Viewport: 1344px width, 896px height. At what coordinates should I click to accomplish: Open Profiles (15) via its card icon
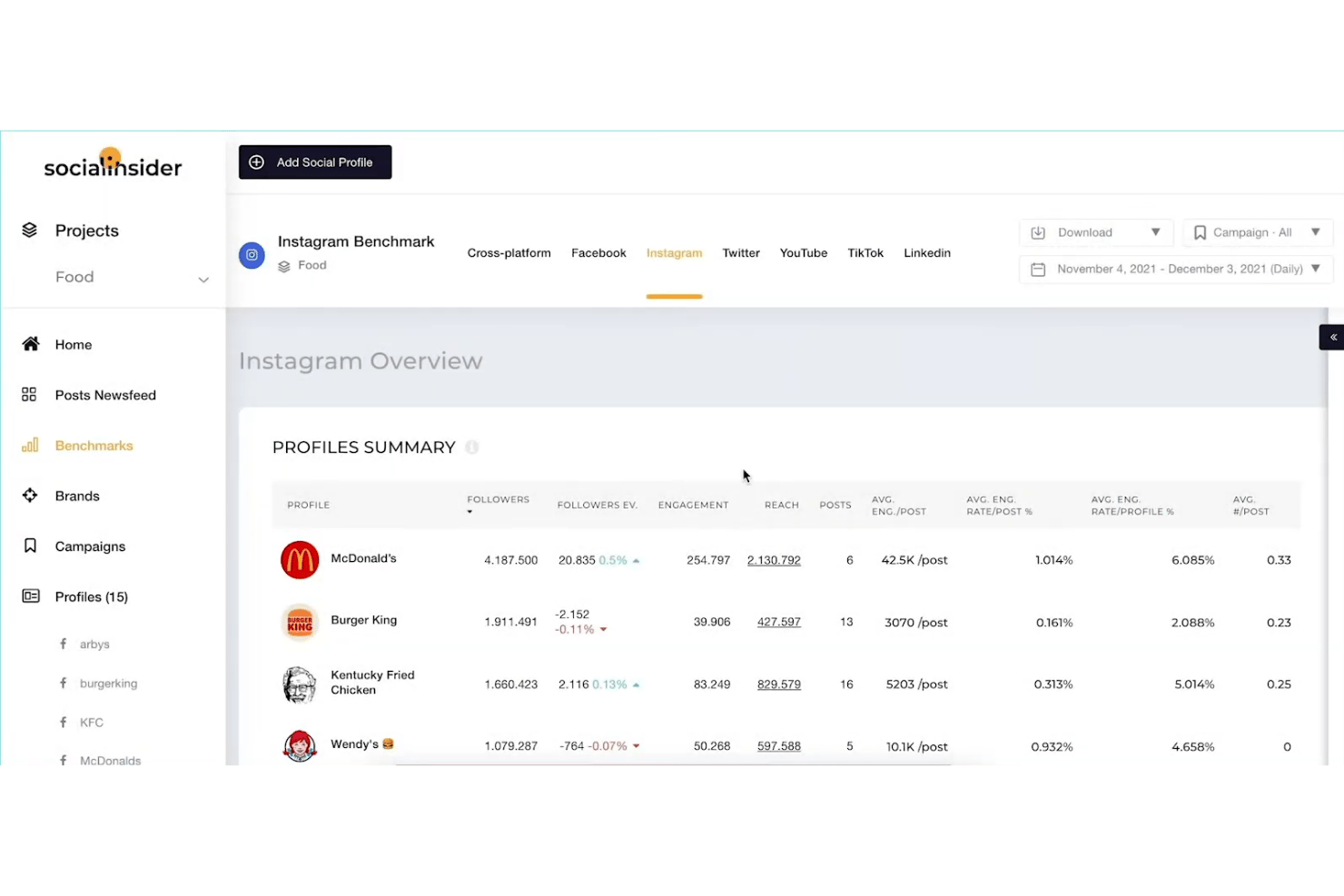(31, 596)
